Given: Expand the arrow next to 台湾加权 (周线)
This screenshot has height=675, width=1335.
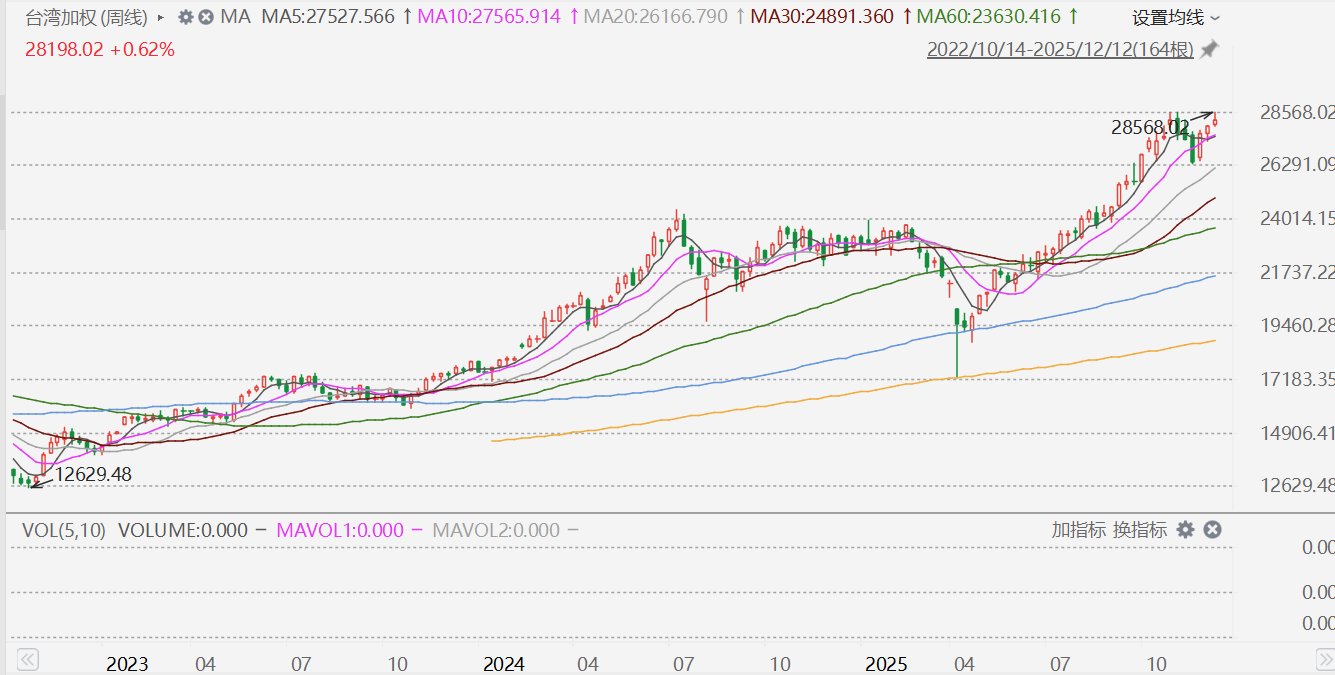Looking at the screenshot, I should 162,17.
